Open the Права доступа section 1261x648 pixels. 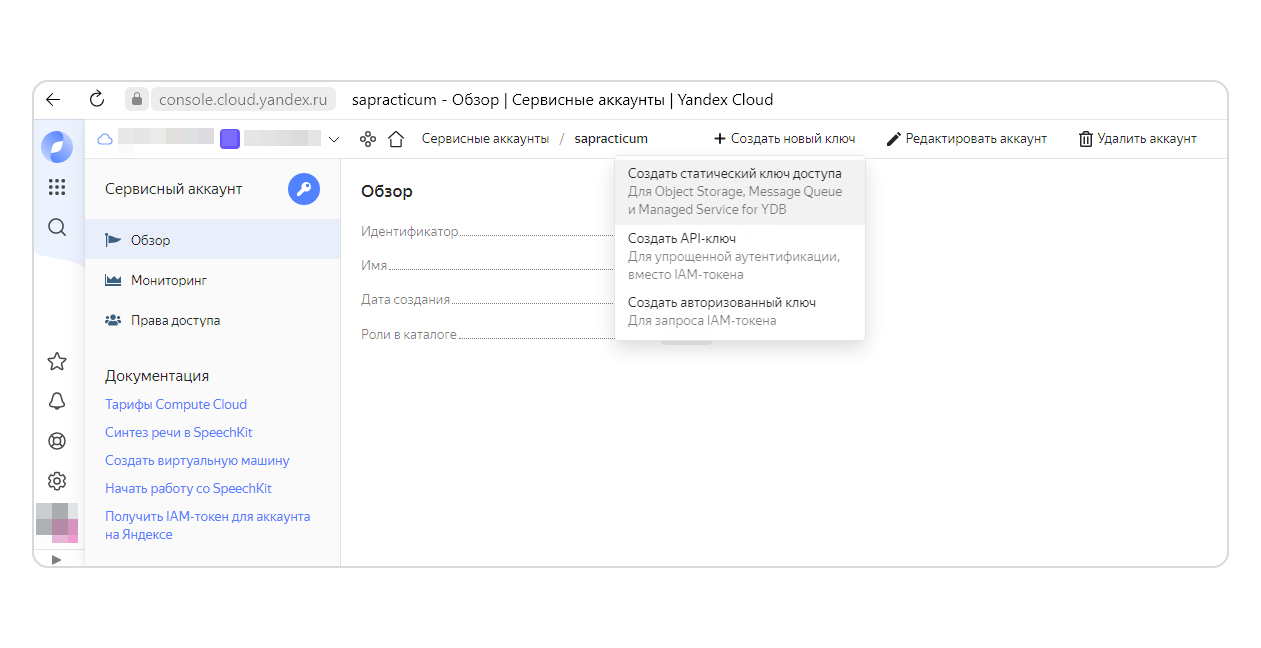tap(212, 321)
